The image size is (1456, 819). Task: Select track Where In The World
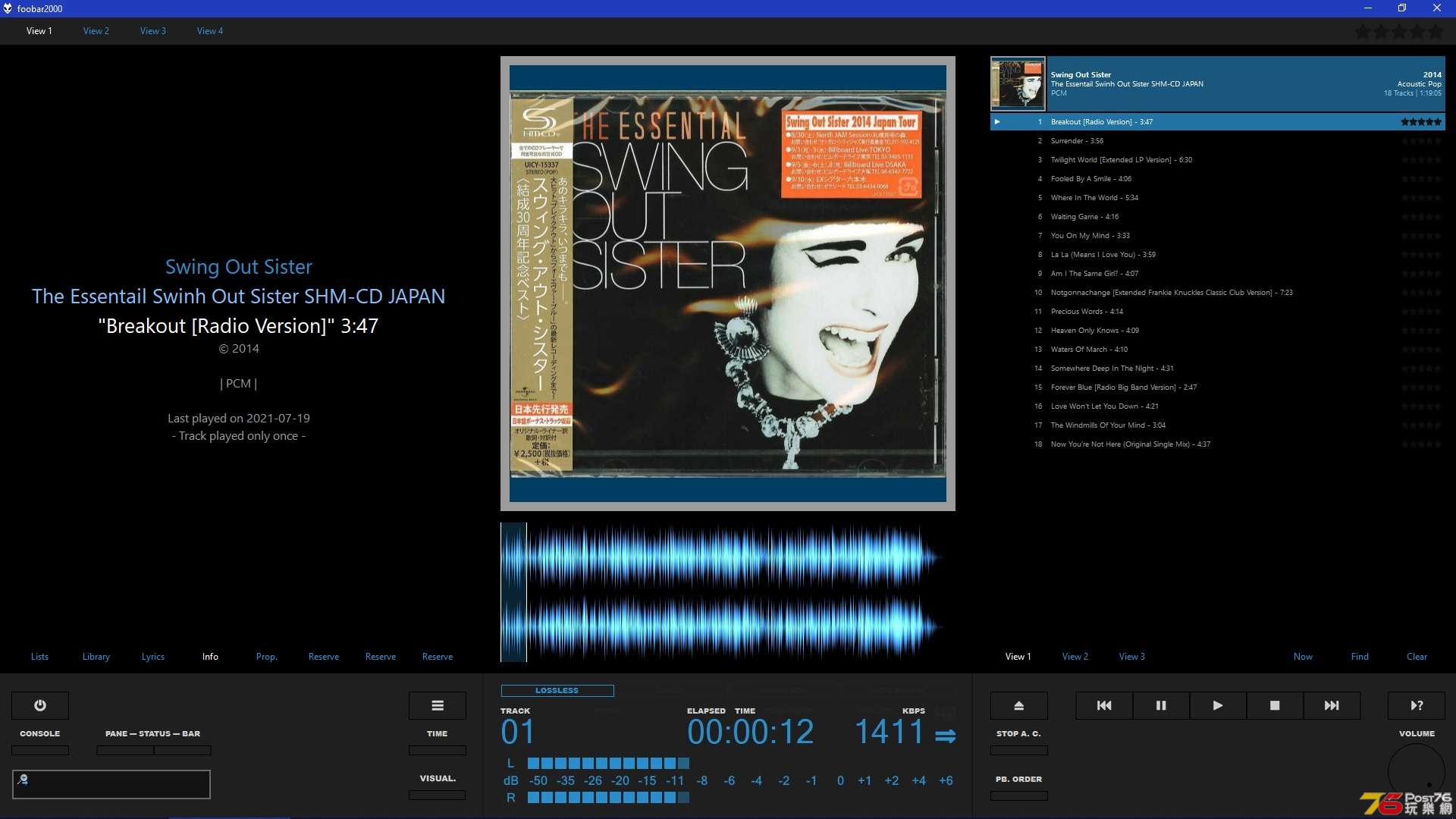[1217, 198]
